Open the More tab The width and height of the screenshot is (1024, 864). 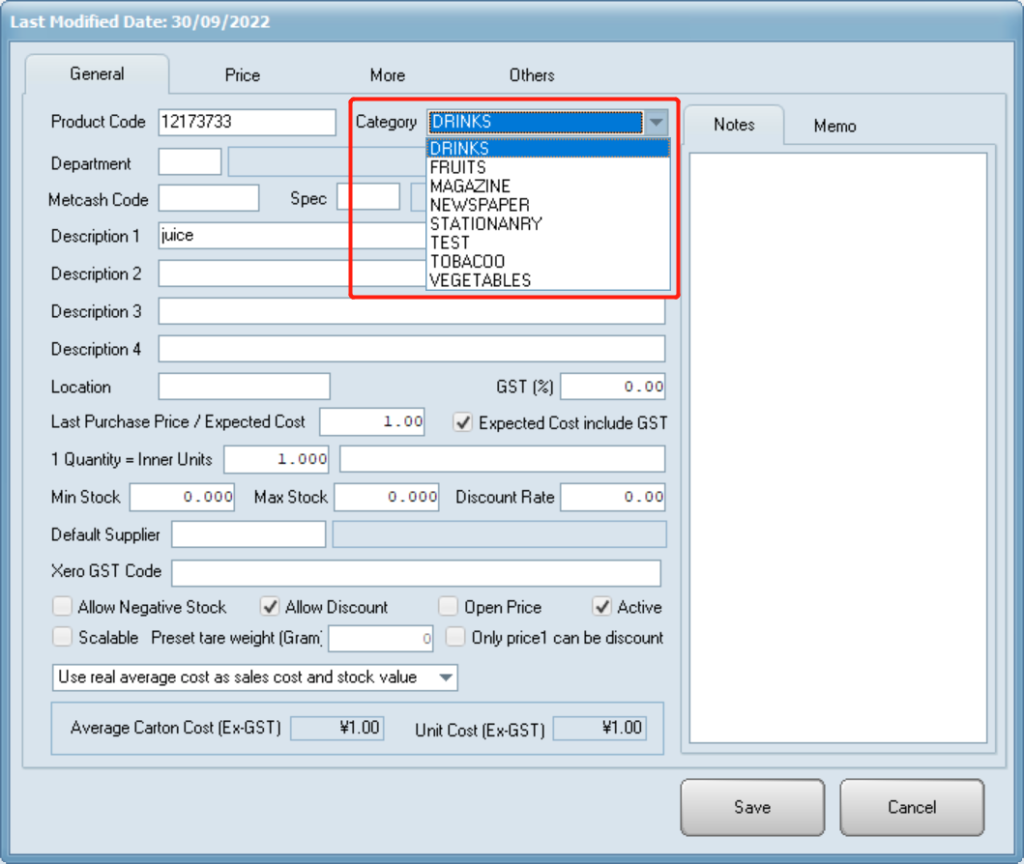[x=387, y=75]
